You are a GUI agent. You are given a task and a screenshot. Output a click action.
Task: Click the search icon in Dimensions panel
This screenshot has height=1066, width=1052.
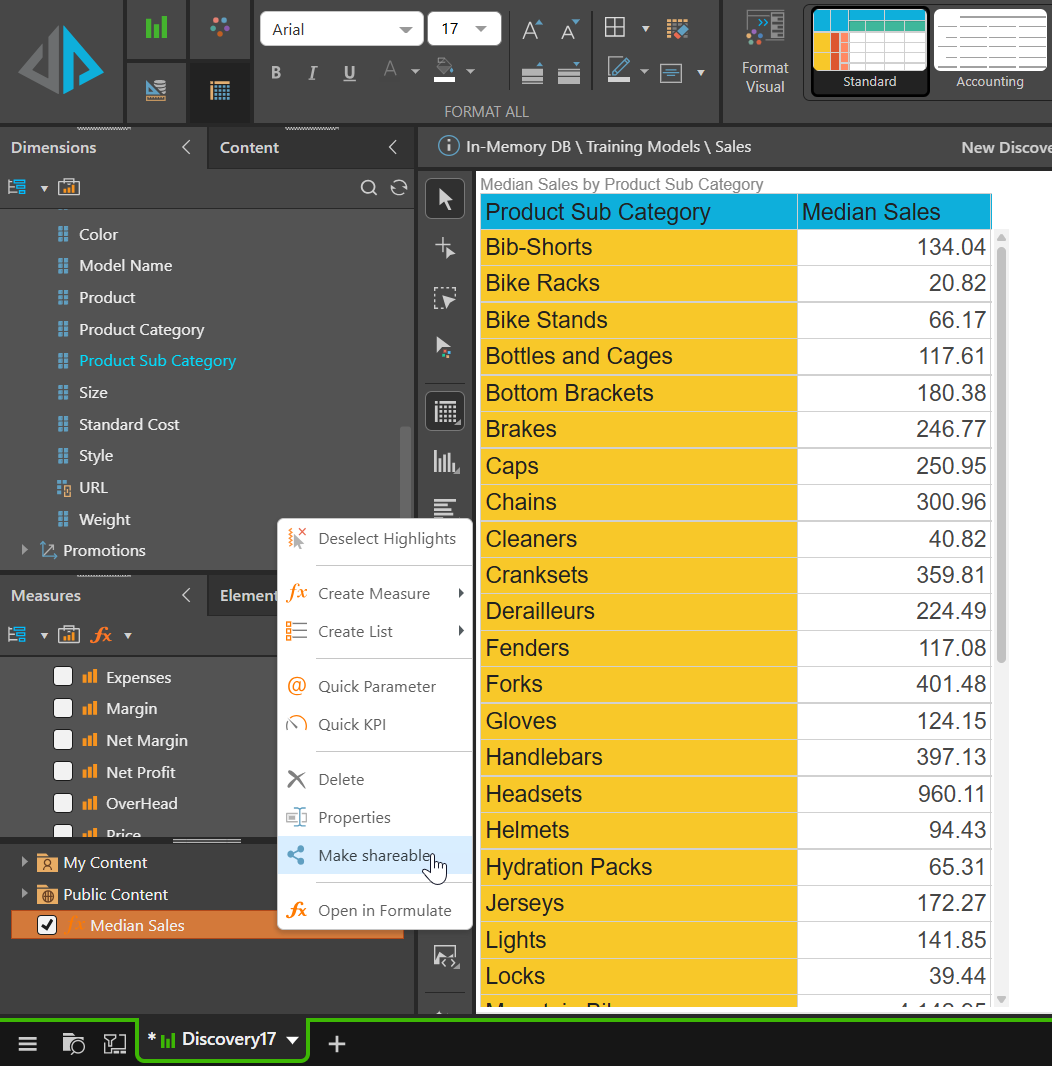[x=369, y=188]
